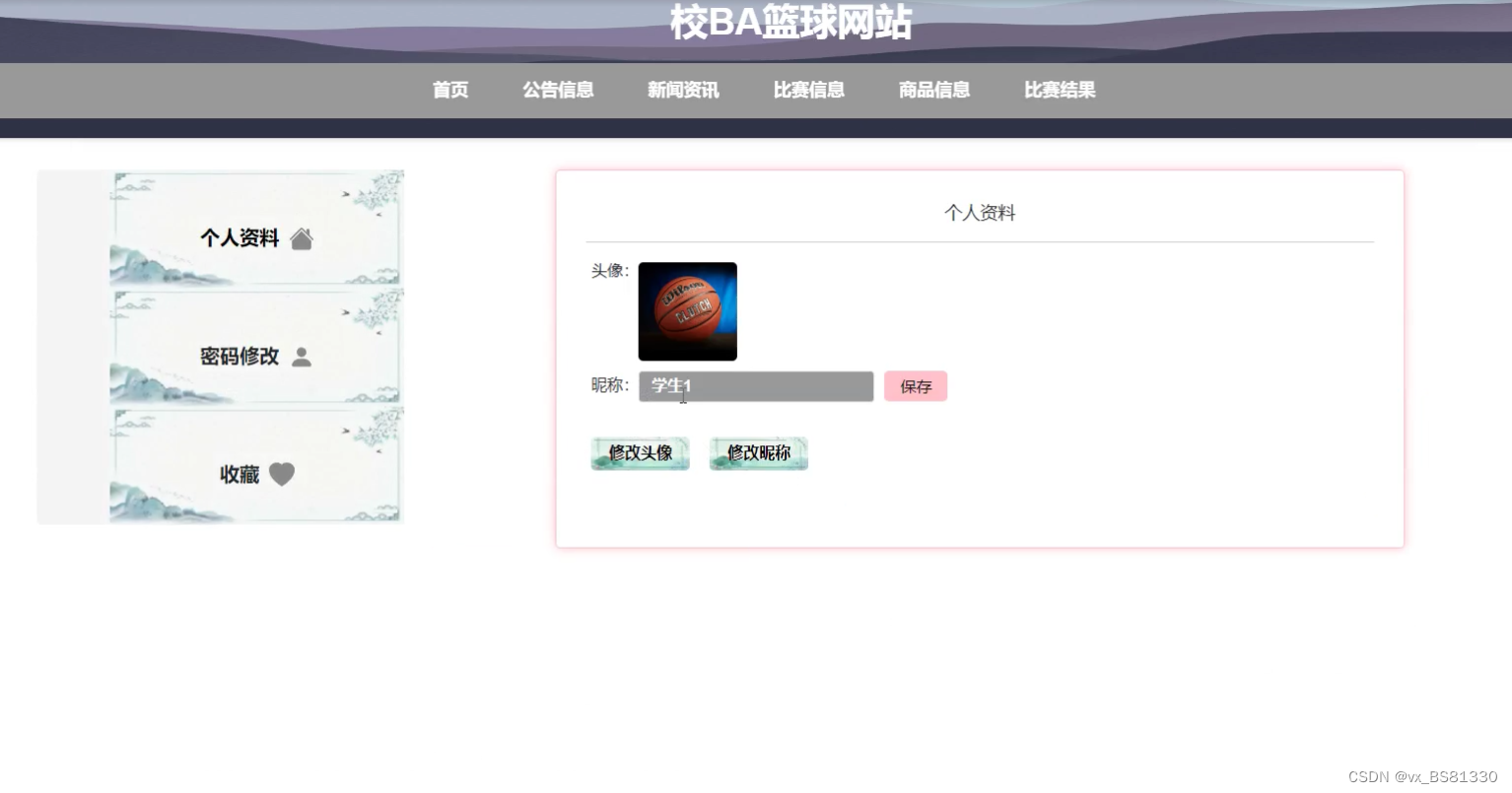Open the 收藏 sidebar entry

coord(255,466)
